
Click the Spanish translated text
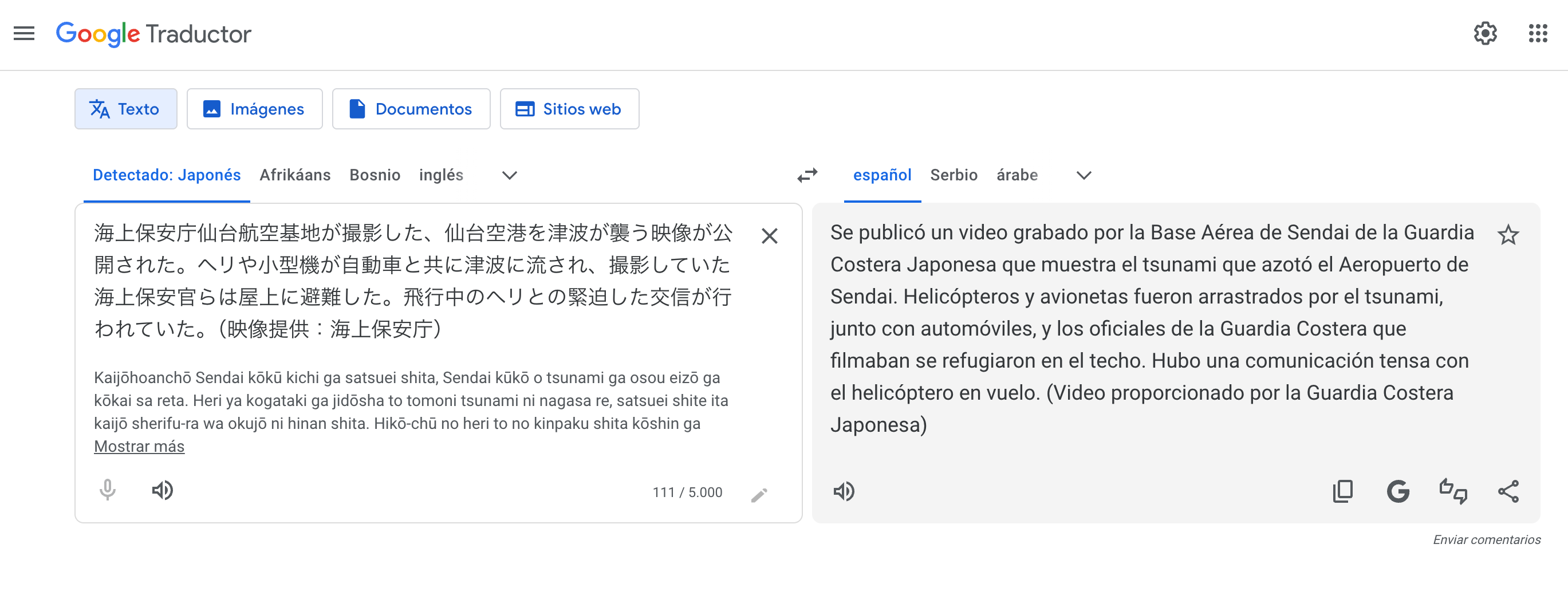1152,329
